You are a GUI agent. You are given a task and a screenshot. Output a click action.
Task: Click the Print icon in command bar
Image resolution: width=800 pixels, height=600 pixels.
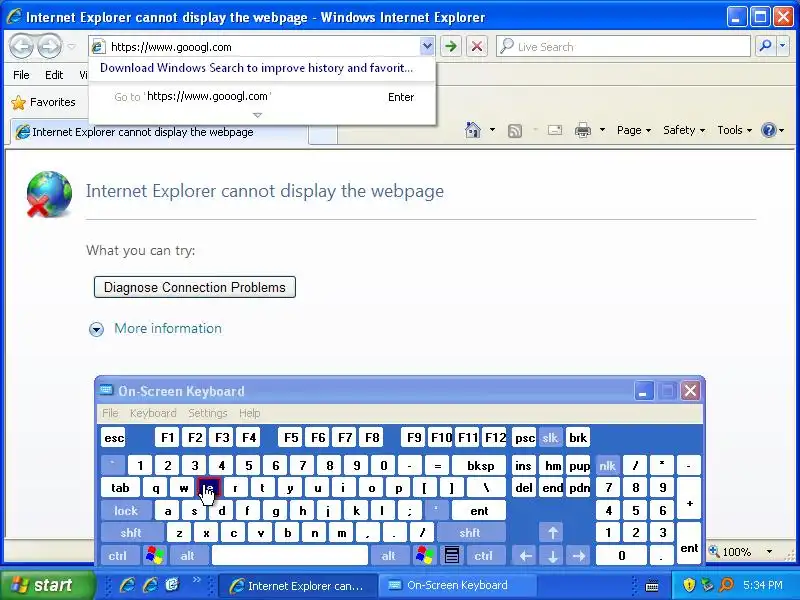pyautogui.click(x=583, y=130)
